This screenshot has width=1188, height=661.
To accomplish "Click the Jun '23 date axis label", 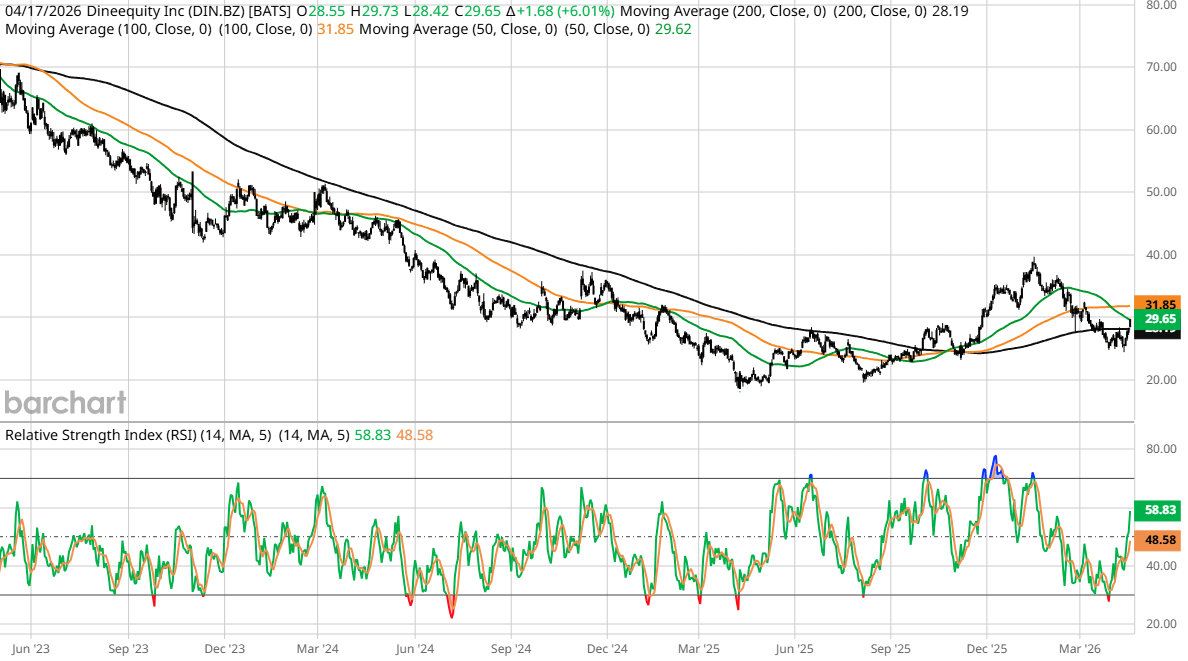I will (31, 649).
